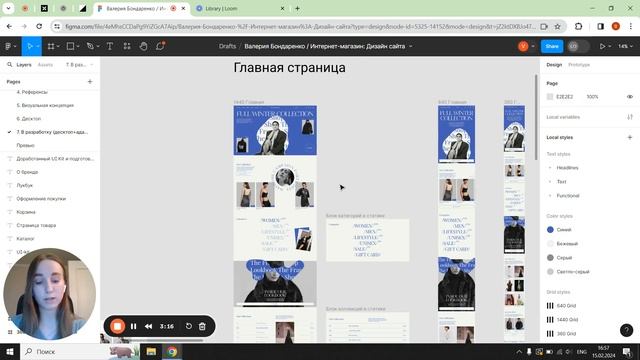Viewport: 640px width, 360px height.
Task: Open Drafts breadcrumb link
Action: 227,47
